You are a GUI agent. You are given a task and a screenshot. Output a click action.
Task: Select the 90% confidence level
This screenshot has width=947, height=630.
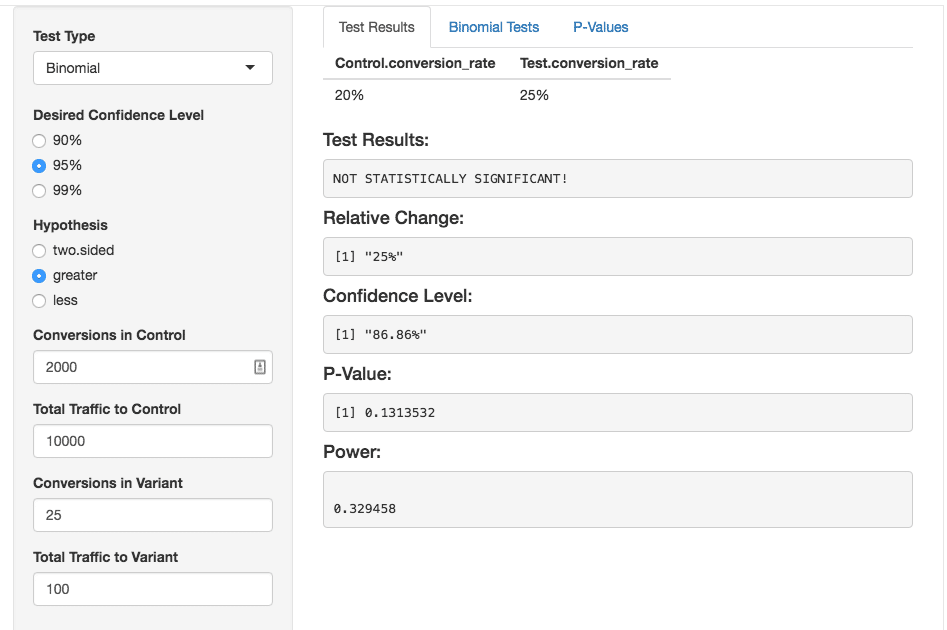pos(39,141)
